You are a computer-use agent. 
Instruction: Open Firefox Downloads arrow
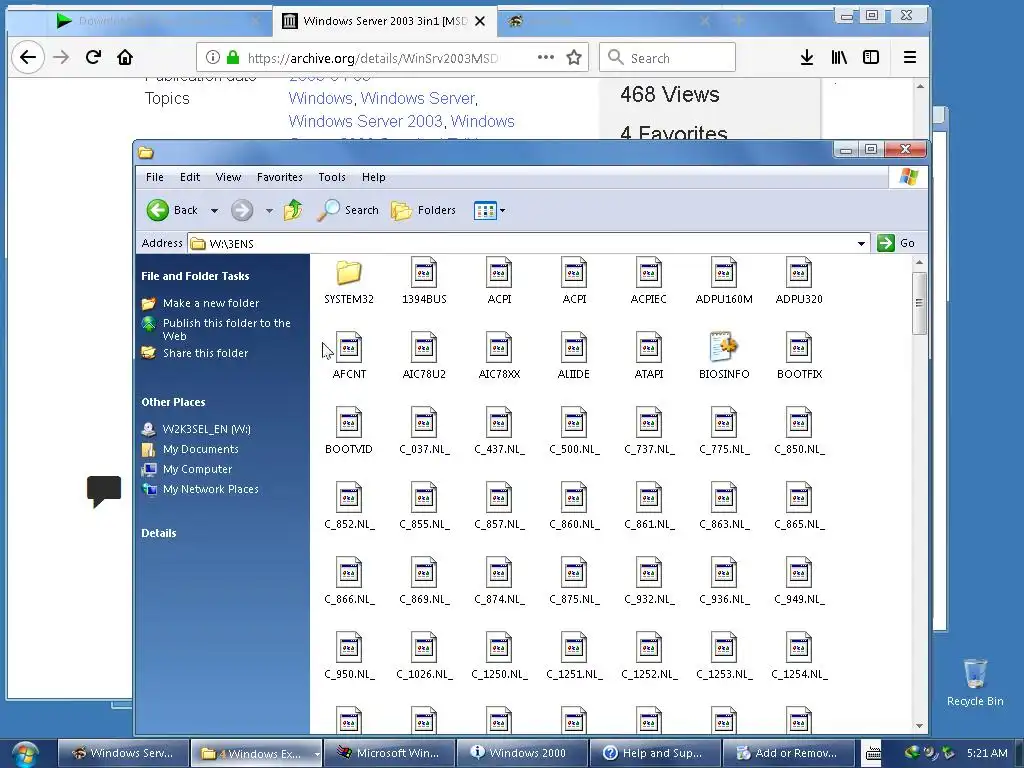[x=807, y=57]
